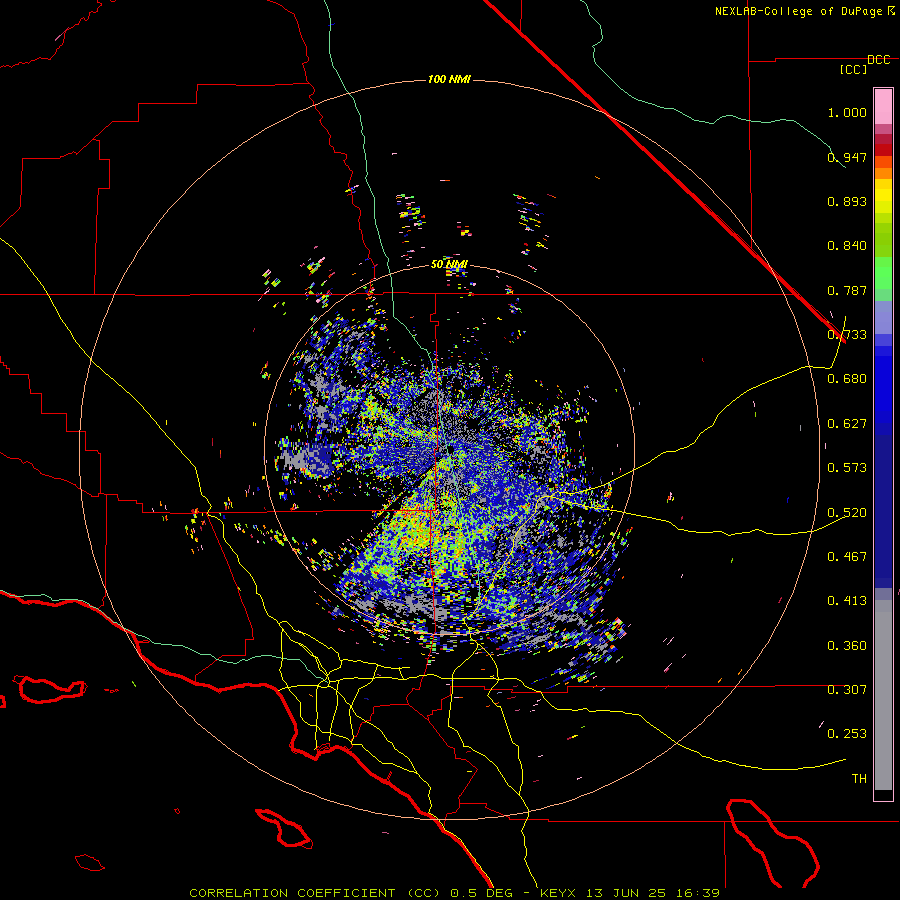
Task: Click the 0.680 scale value
Action: click(847, 379)
